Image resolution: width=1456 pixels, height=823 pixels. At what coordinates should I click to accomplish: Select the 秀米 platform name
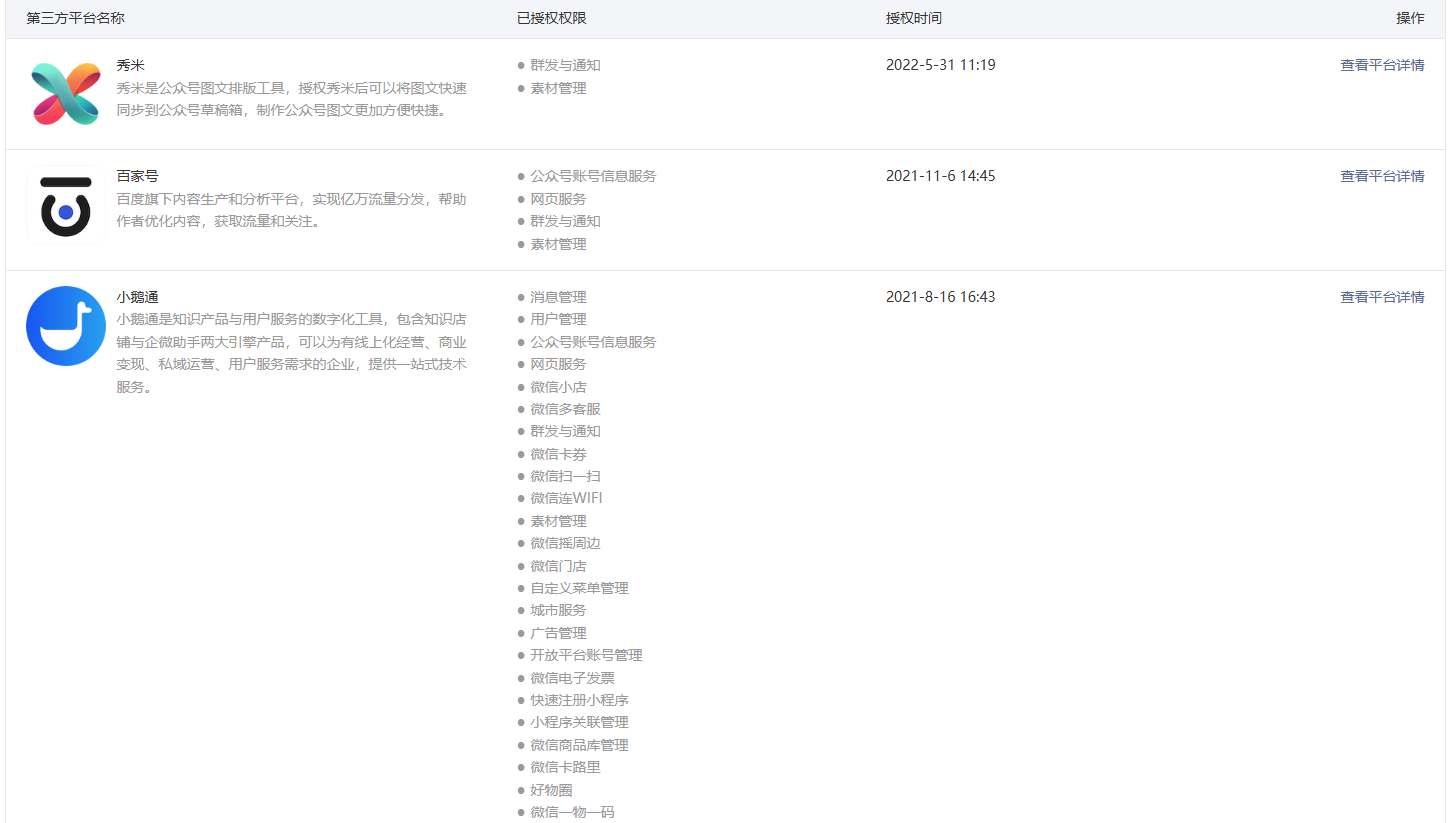click(131, 65)
